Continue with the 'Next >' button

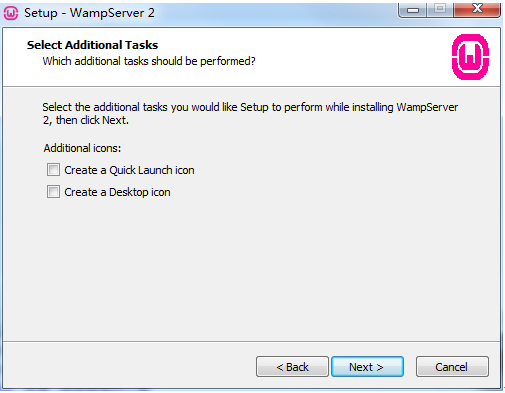click(367, 367)
